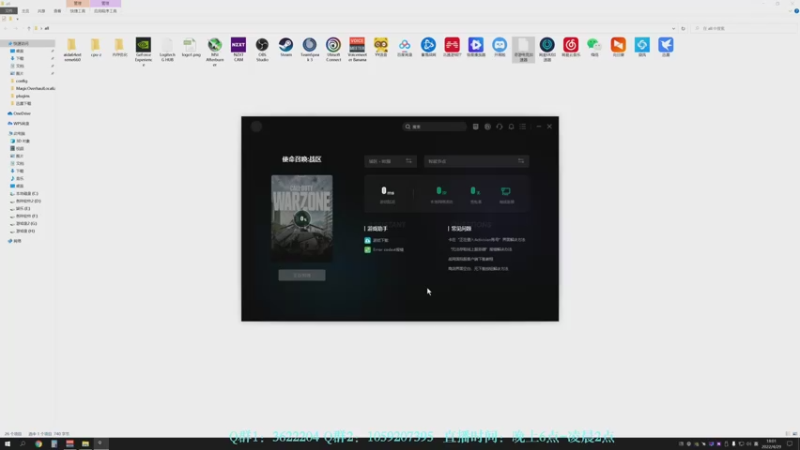The height and width of the screenshot is (450, 800).
Task: Click the Warzone game cover thumbnail
Action: click(x=302, y=218)
